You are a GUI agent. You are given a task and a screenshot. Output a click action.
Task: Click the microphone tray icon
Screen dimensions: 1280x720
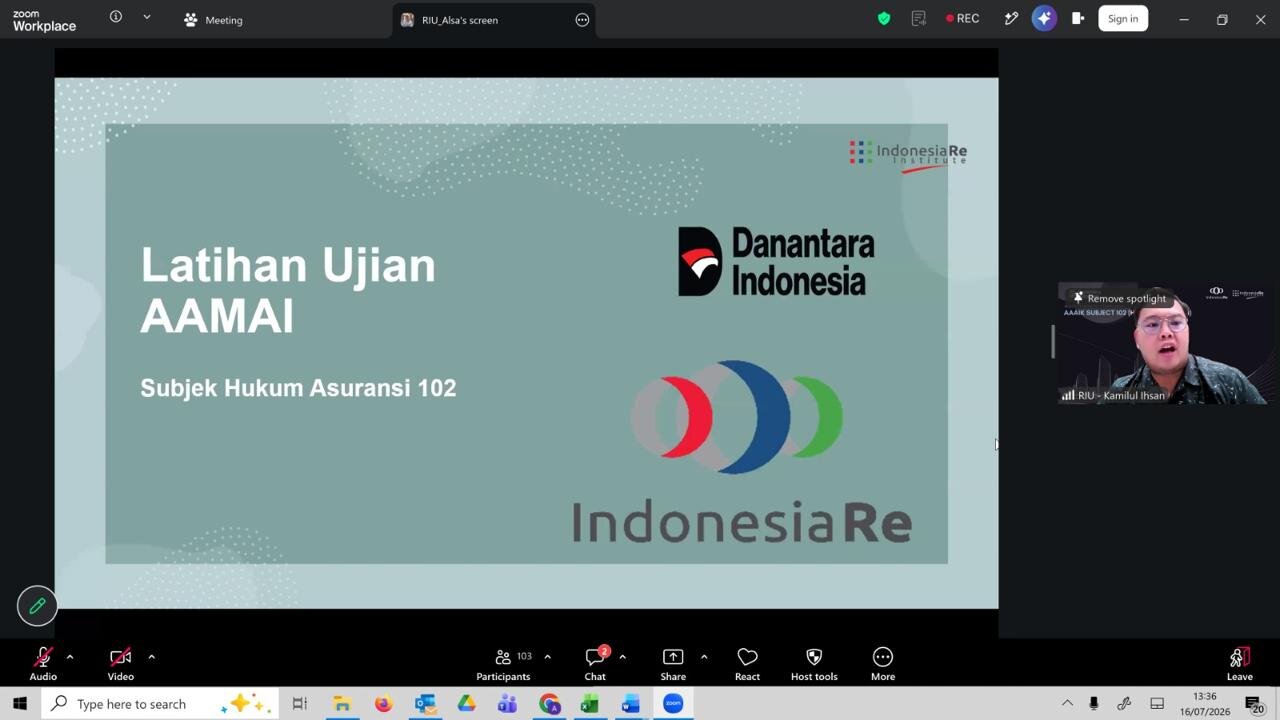(x=1094, y=704)
